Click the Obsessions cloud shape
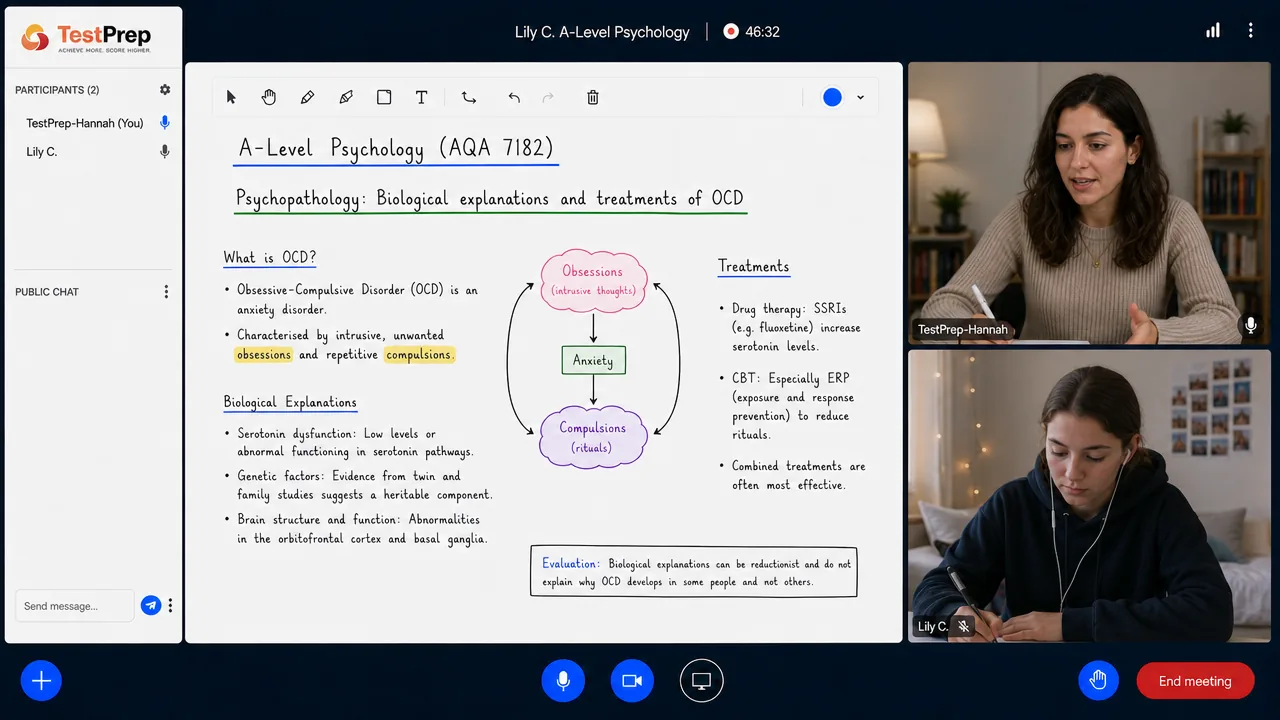Screen dimensions: 1280x720 593,279
